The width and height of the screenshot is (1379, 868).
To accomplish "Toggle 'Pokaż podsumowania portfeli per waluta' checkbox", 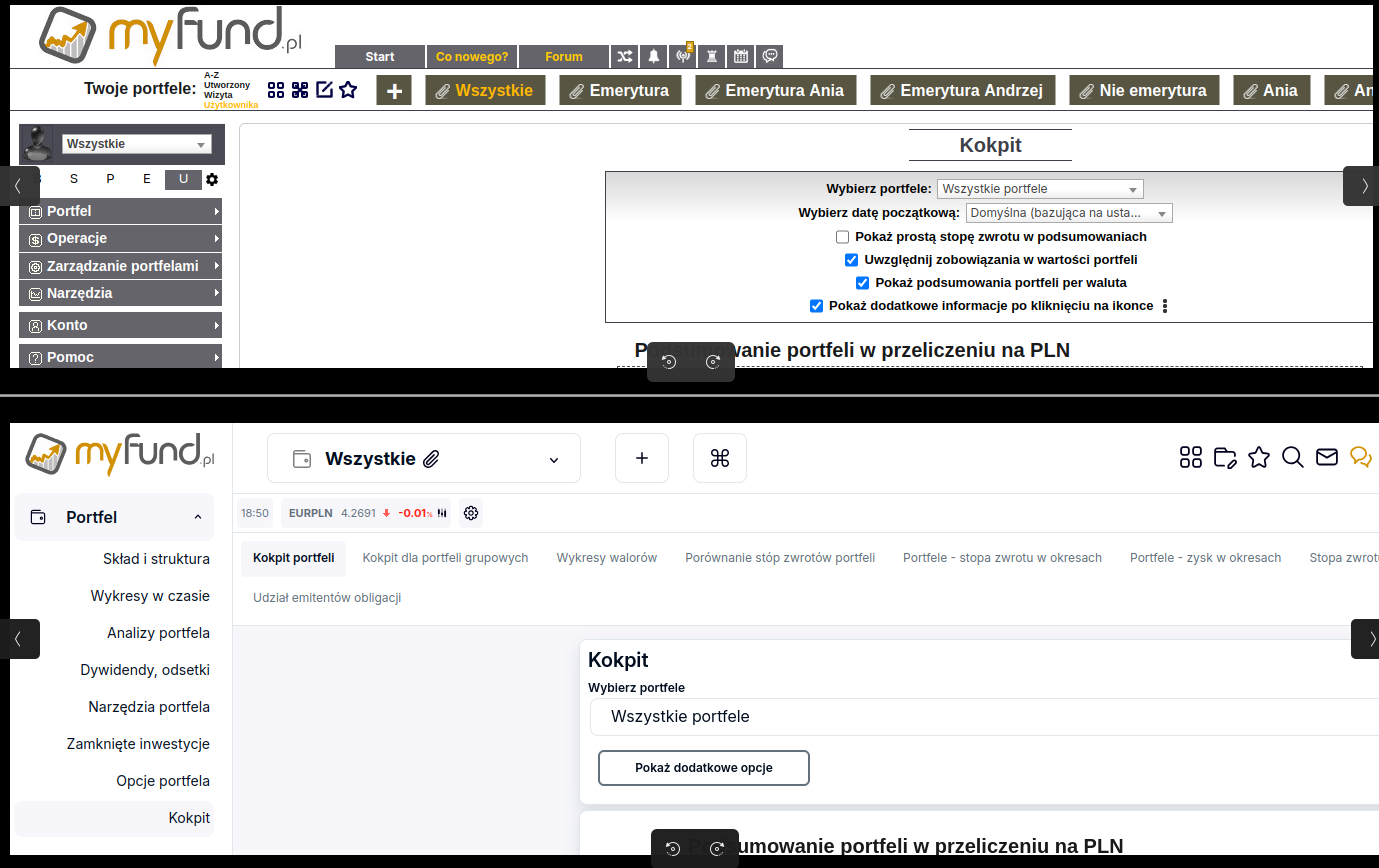I will pos(863,283).
